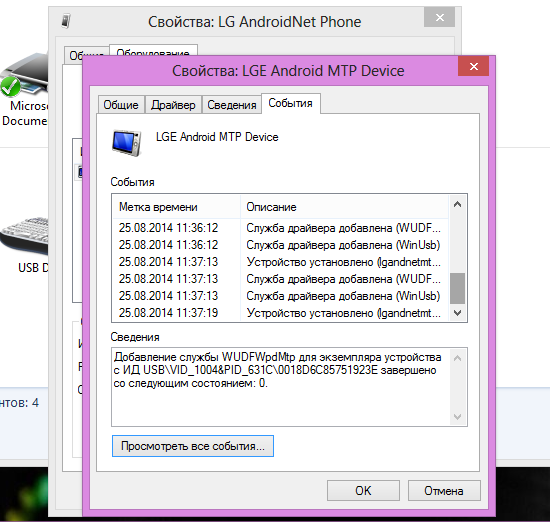Image resolution: width=550 pixels, height=522 pixels.
Task: Select the 11:37:13 WinUsb driver service event
Action: point(280,296)
